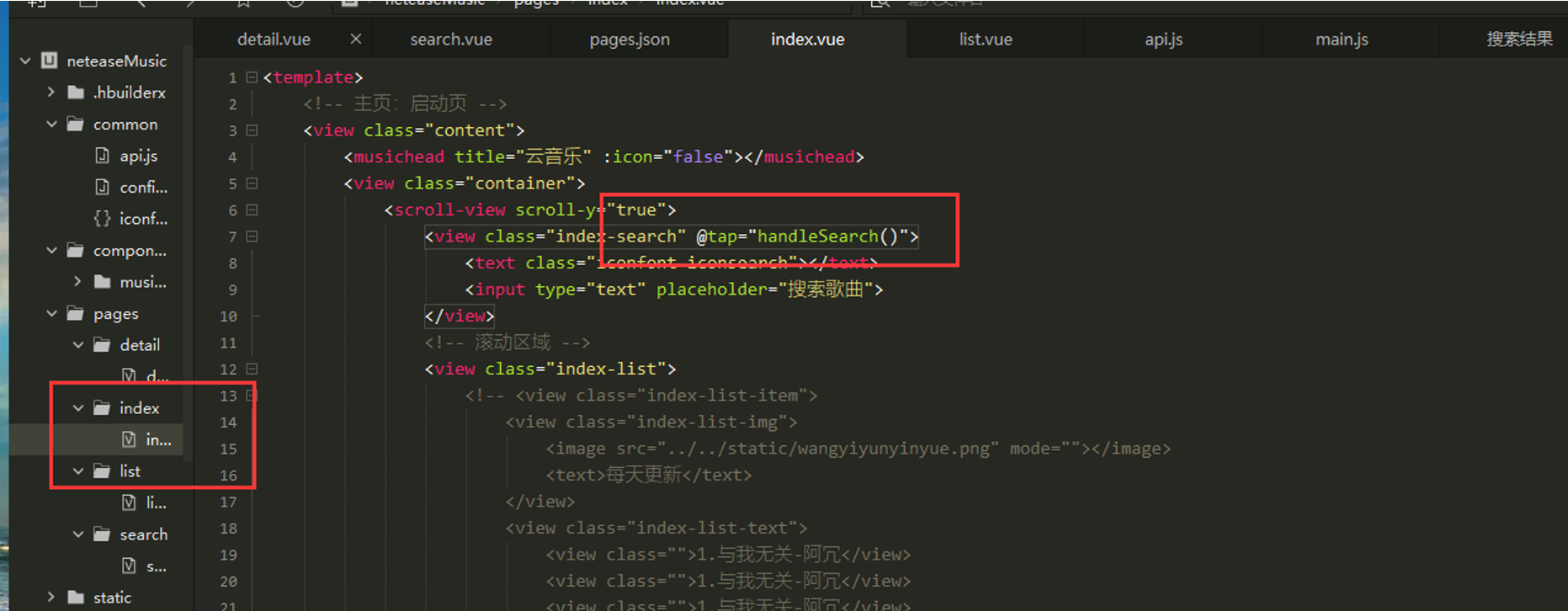Switch to the list.vue tab
The height and width of the screenshot is (611, 1568).
986,40
